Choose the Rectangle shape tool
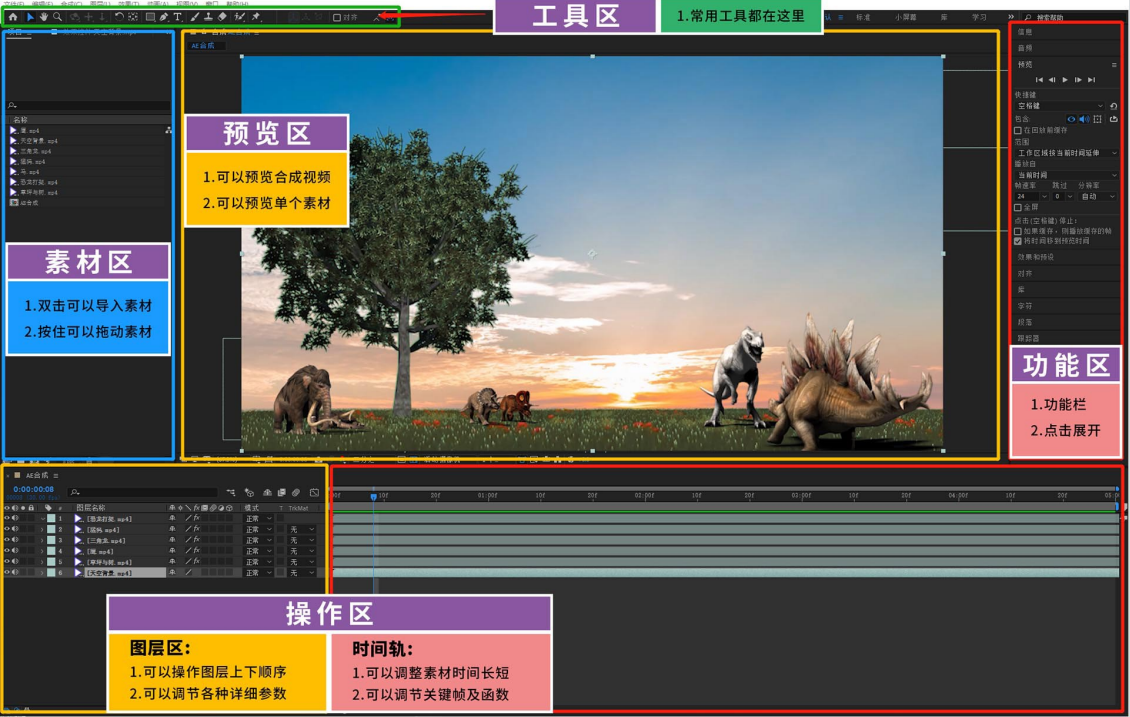The height and width of the screenshot is (717, 1130). [150, 17]
